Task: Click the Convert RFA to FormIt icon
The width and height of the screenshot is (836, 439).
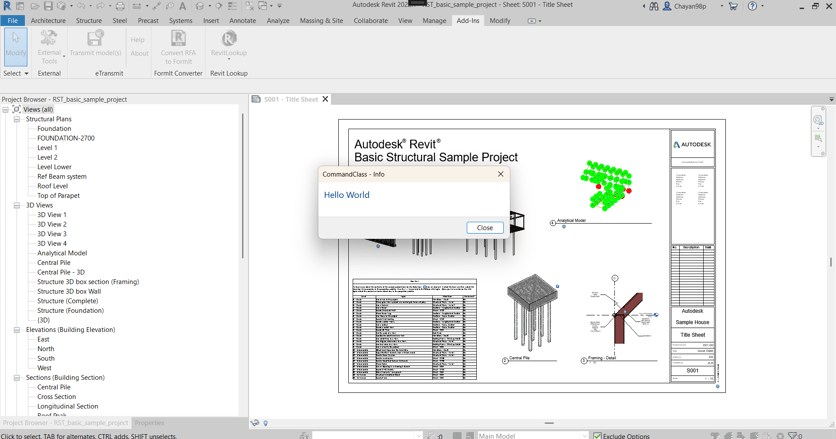Action: pyautogui.click(x=178, y=38)
